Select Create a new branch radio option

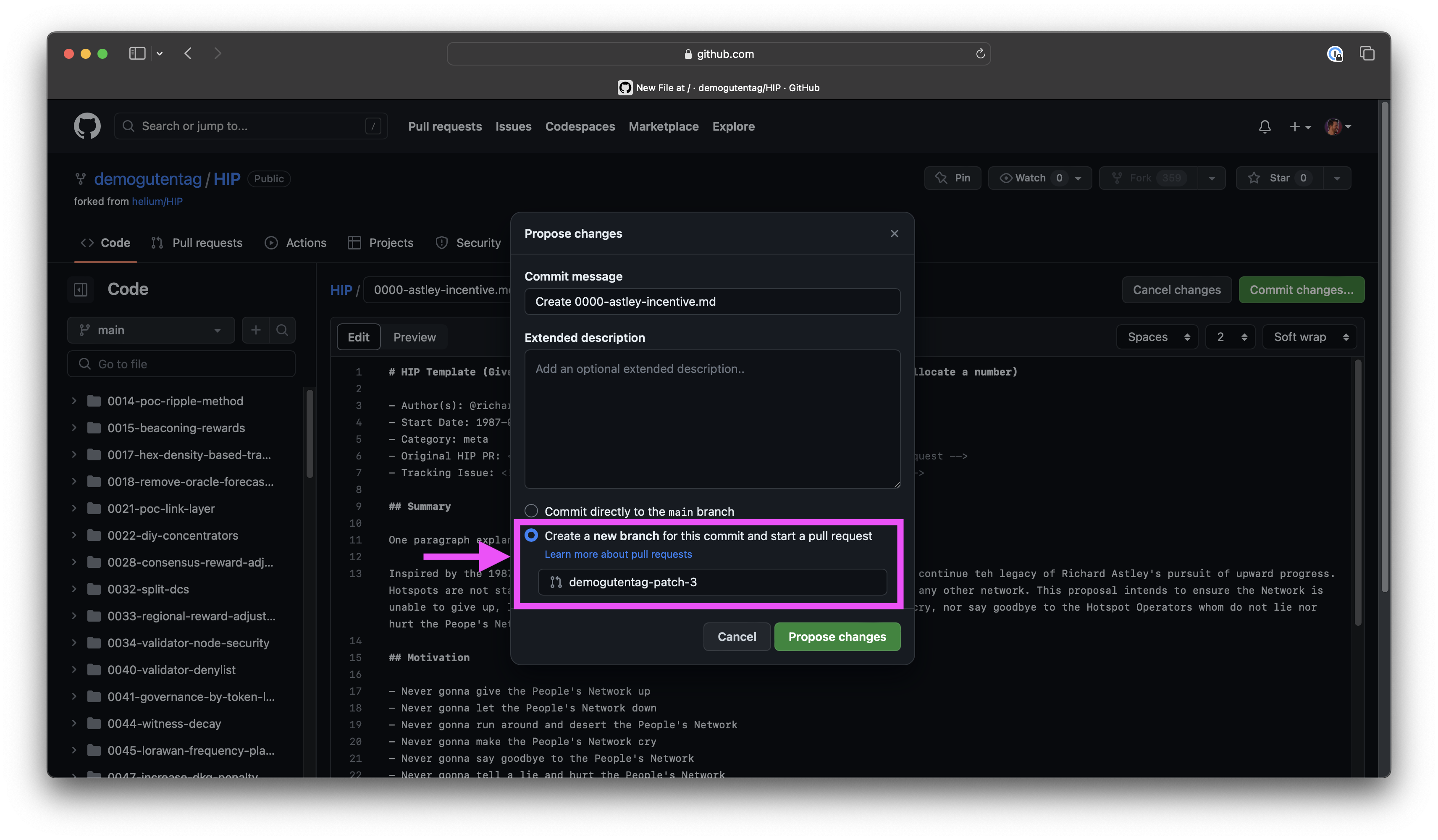531,535
